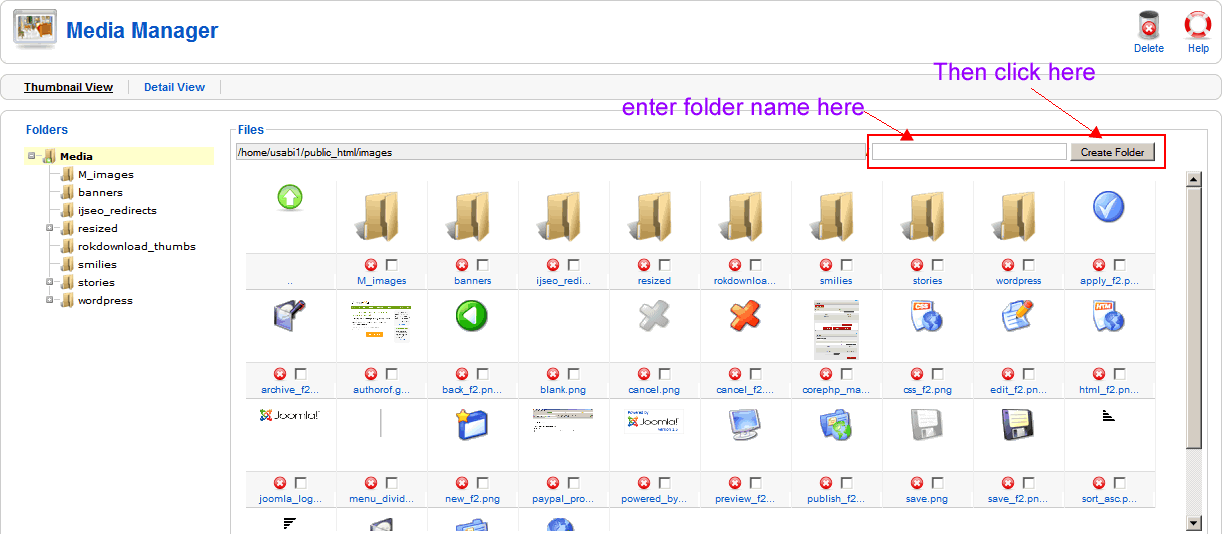Viewport: 1222px width, 534px height.
Task: Click the new folder name input field
Action: [x=969, y=152]
